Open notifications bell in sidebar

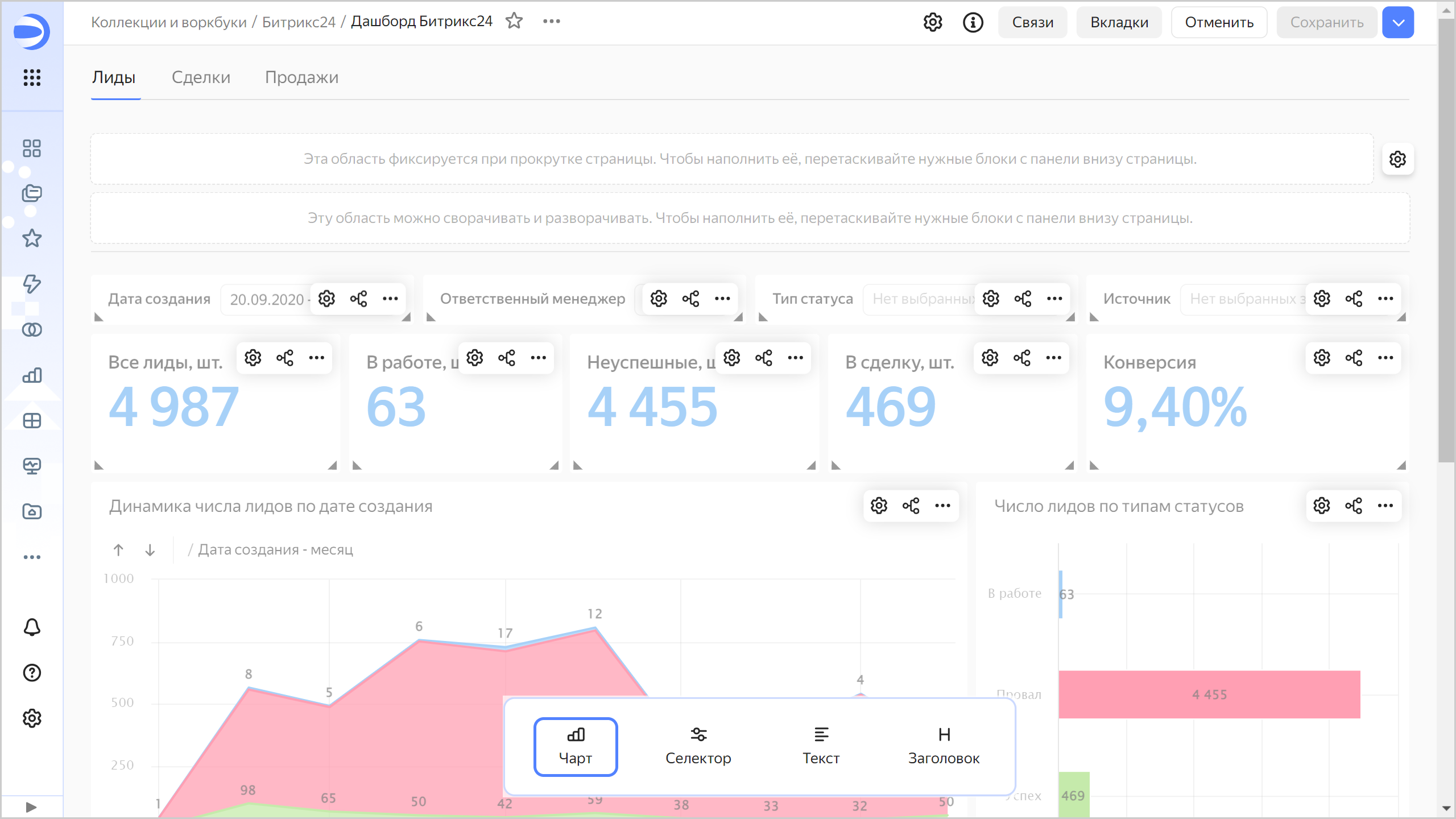(32, 627)
